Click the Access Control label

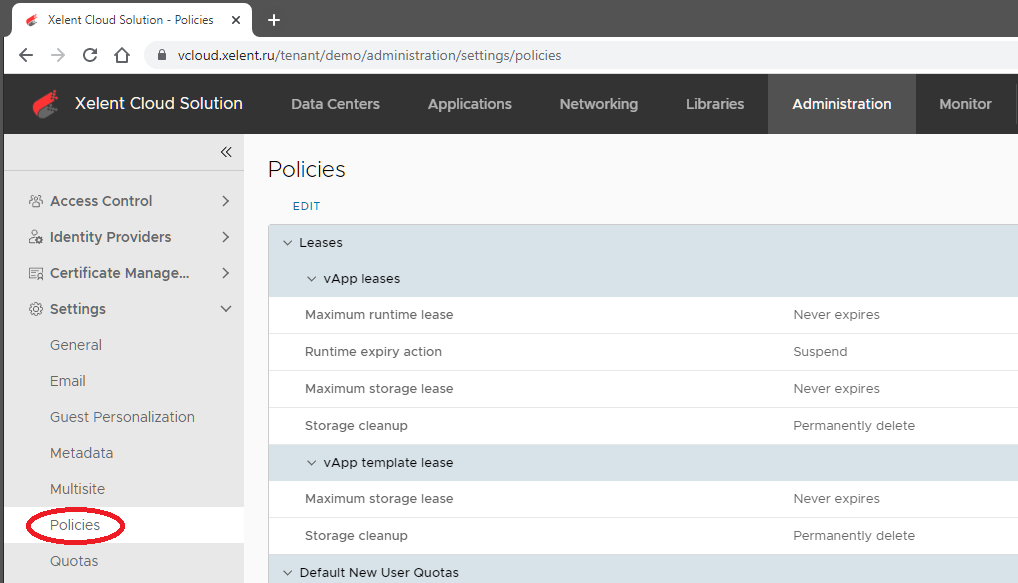click(x=101, y=201)
